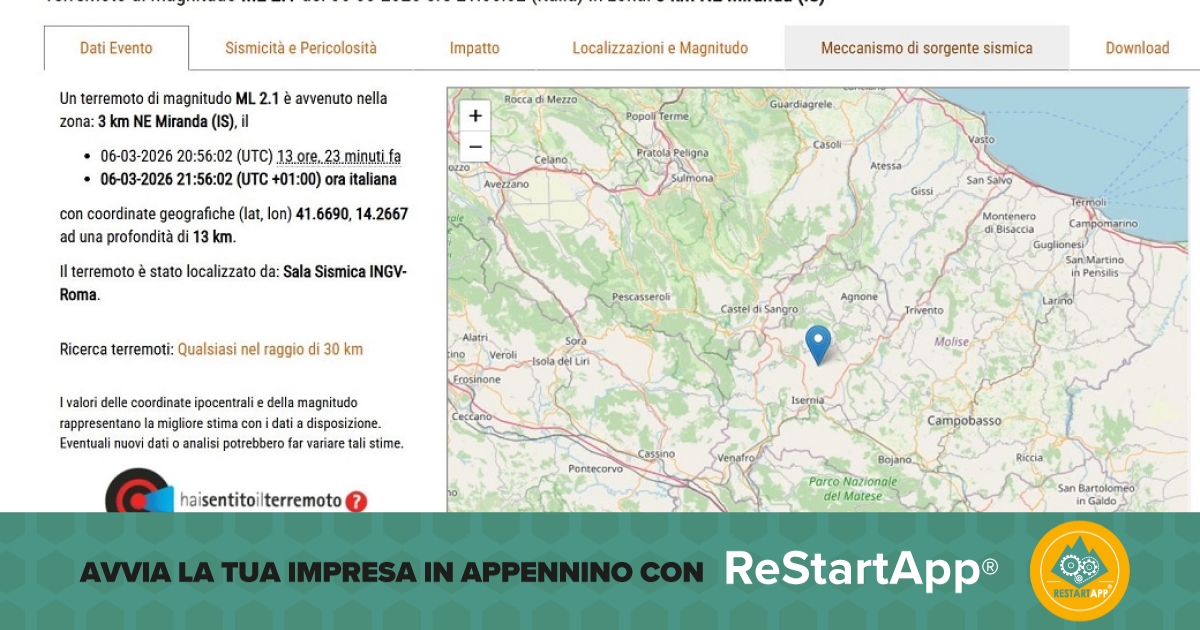Screen dimensions: 1200x630
Task: Click the blue epicenter marker on map
Action: (x=818, y=344)
